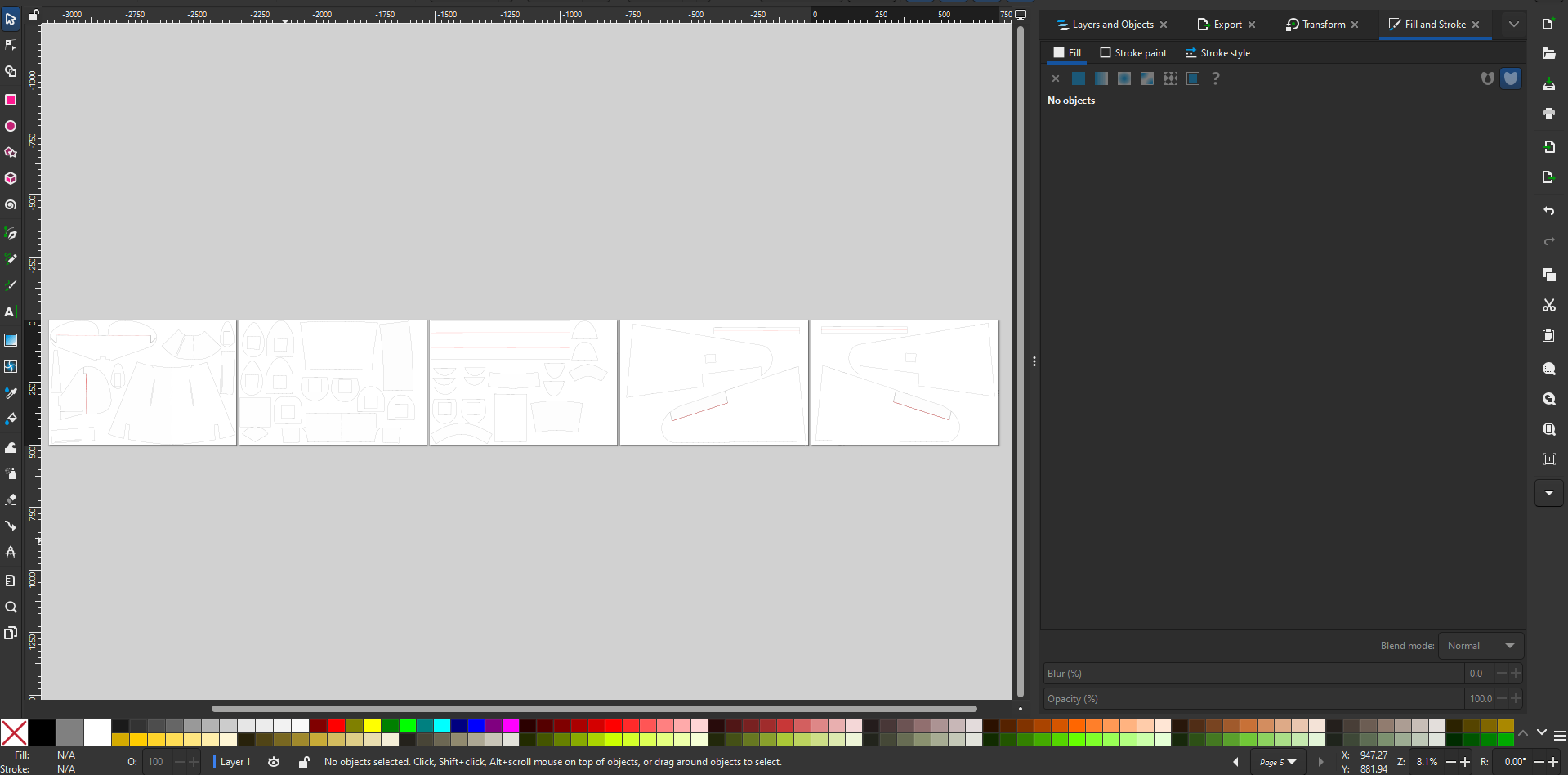Select the Fill tab
The image size is (1568, 775).
pyautogui.click(x=1067, y=53)
